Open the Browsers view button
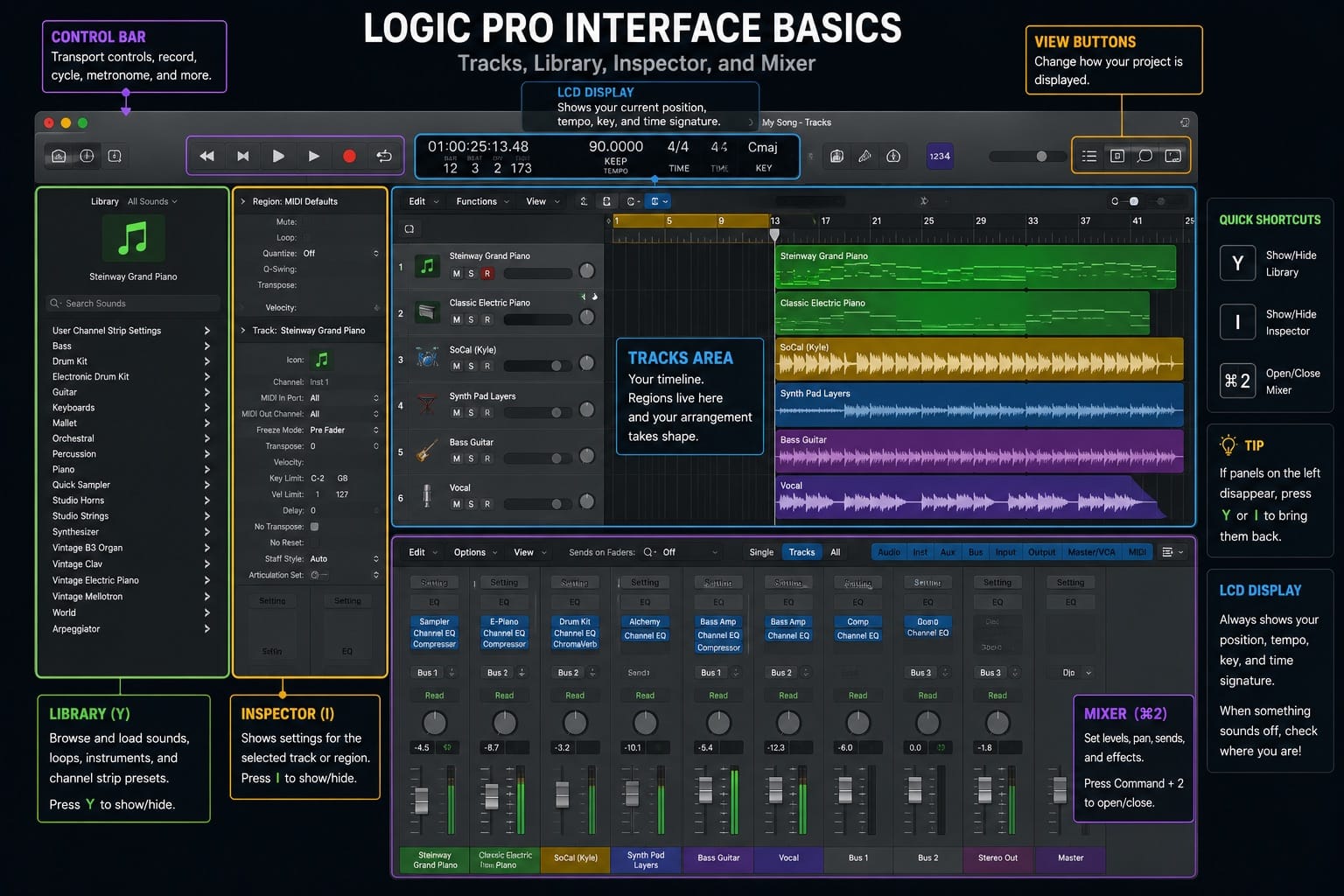 coord(1173,156)
